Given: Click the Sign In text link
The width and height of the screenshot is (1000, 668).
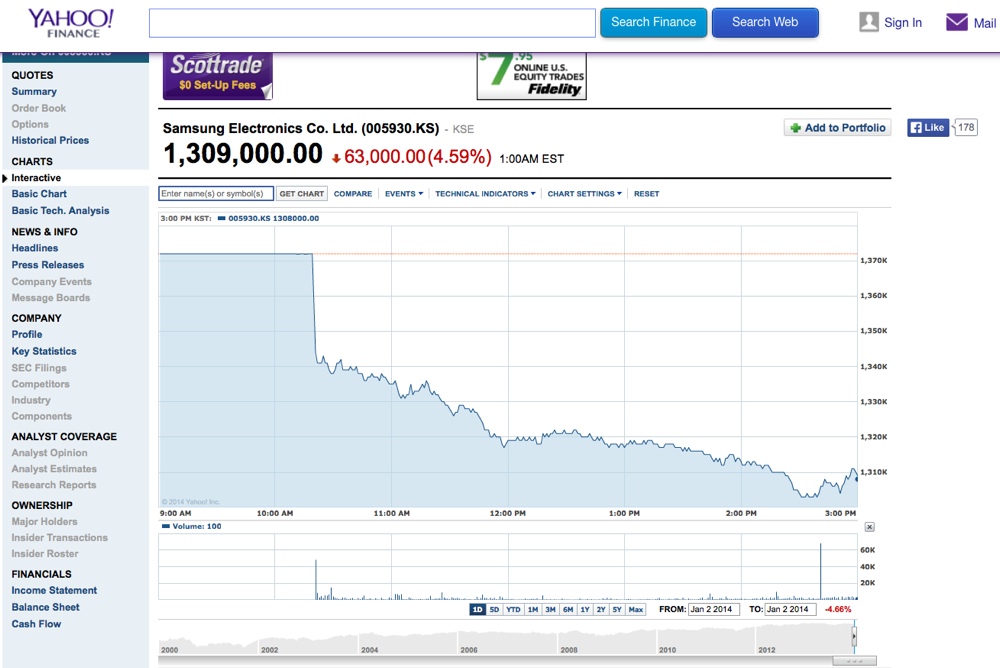Looking at the screenshot, I should click(902, 23).
